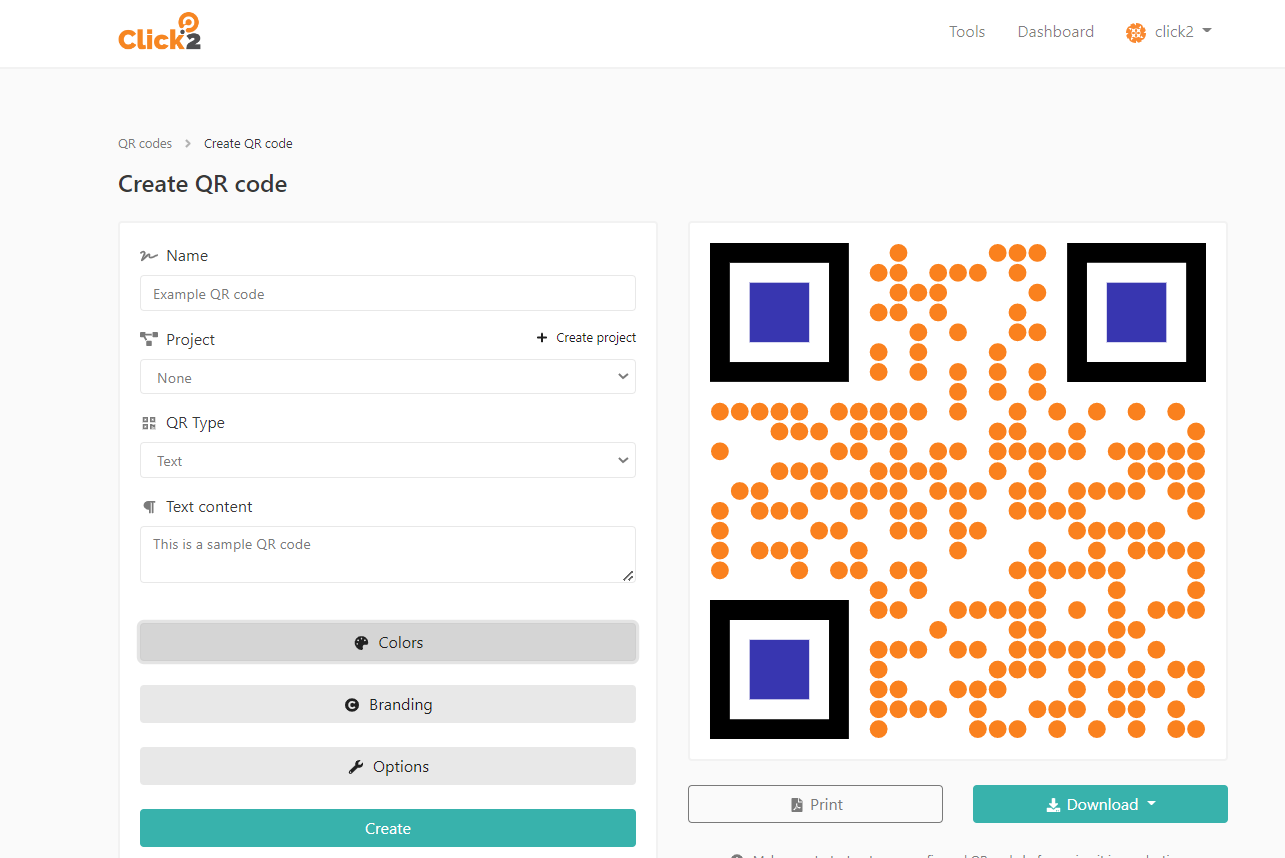Click the Create project link
The width and height of the screenshot is (1285, 858).
(586, 338)
